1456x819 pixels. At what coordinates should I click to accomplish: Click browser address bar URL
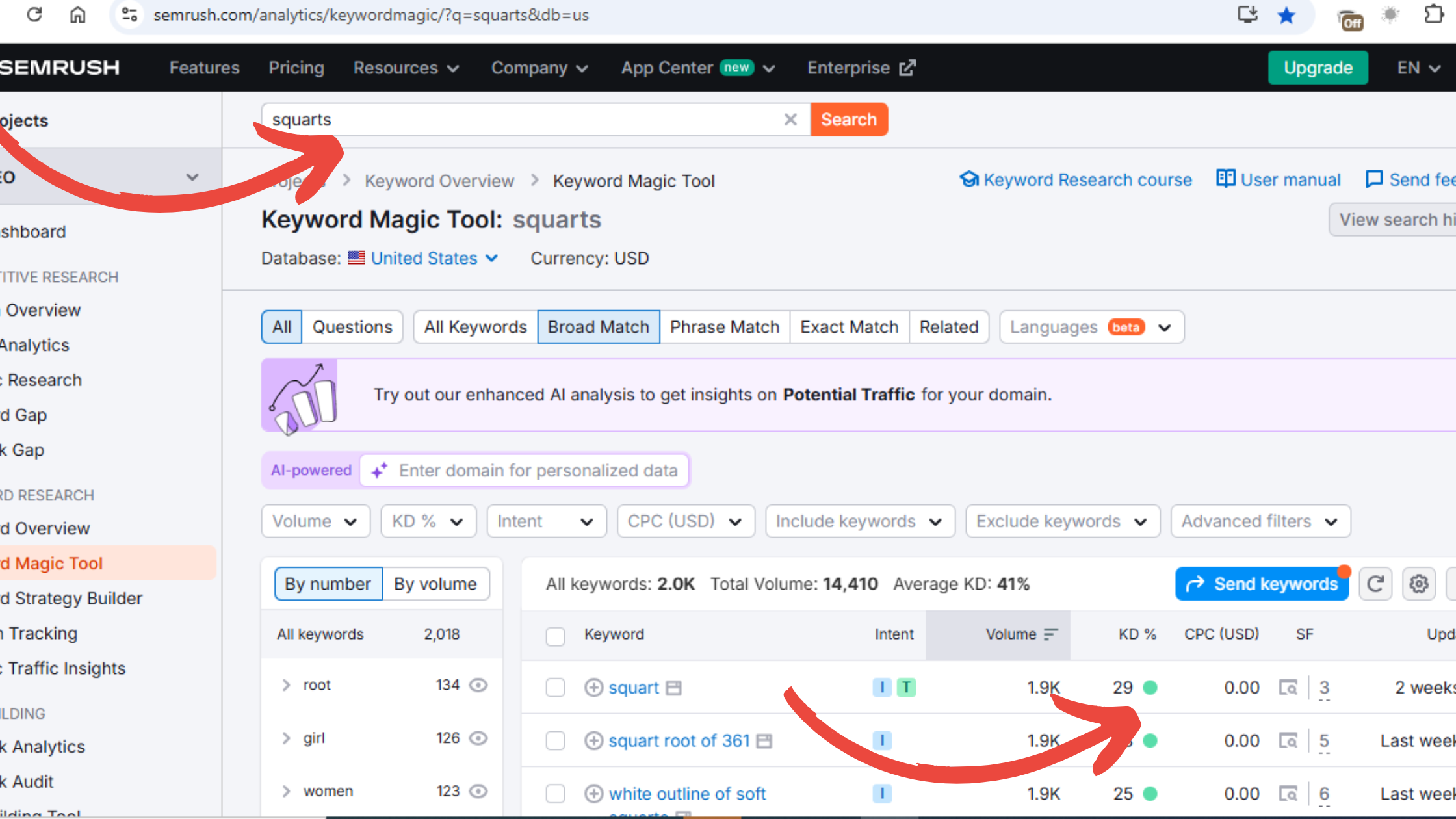point(371,15)
